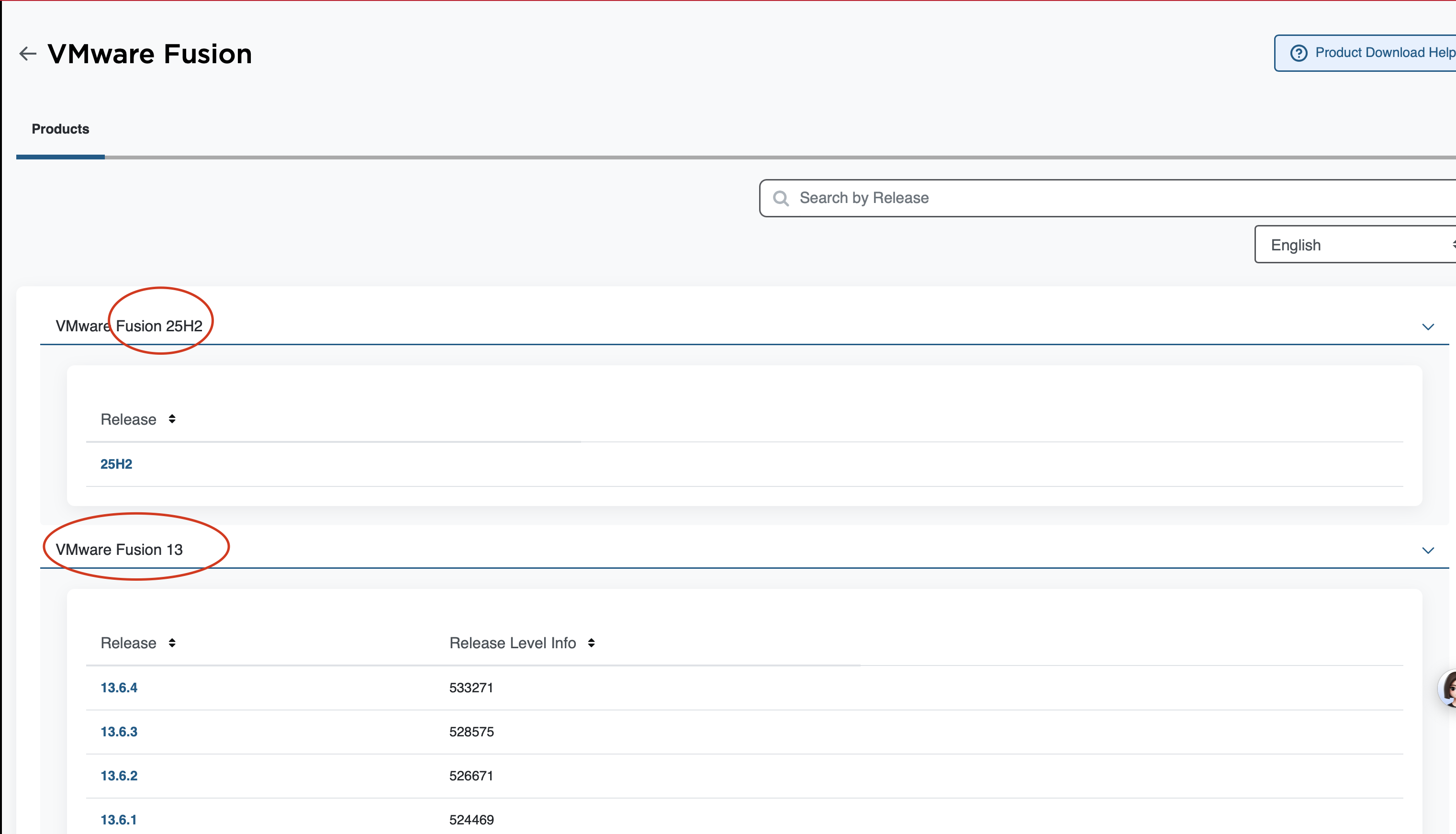This screenshot has width=1456, height=834.
Task: Click the back arrow beside VMware Fusion
Action: tap(27, 54)
